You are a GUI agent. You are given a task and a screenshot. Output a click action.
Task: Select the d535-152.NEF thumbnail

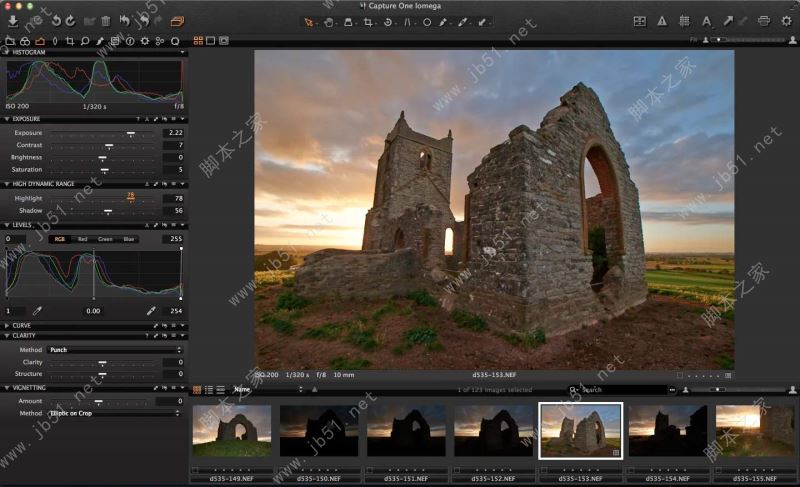493,430
